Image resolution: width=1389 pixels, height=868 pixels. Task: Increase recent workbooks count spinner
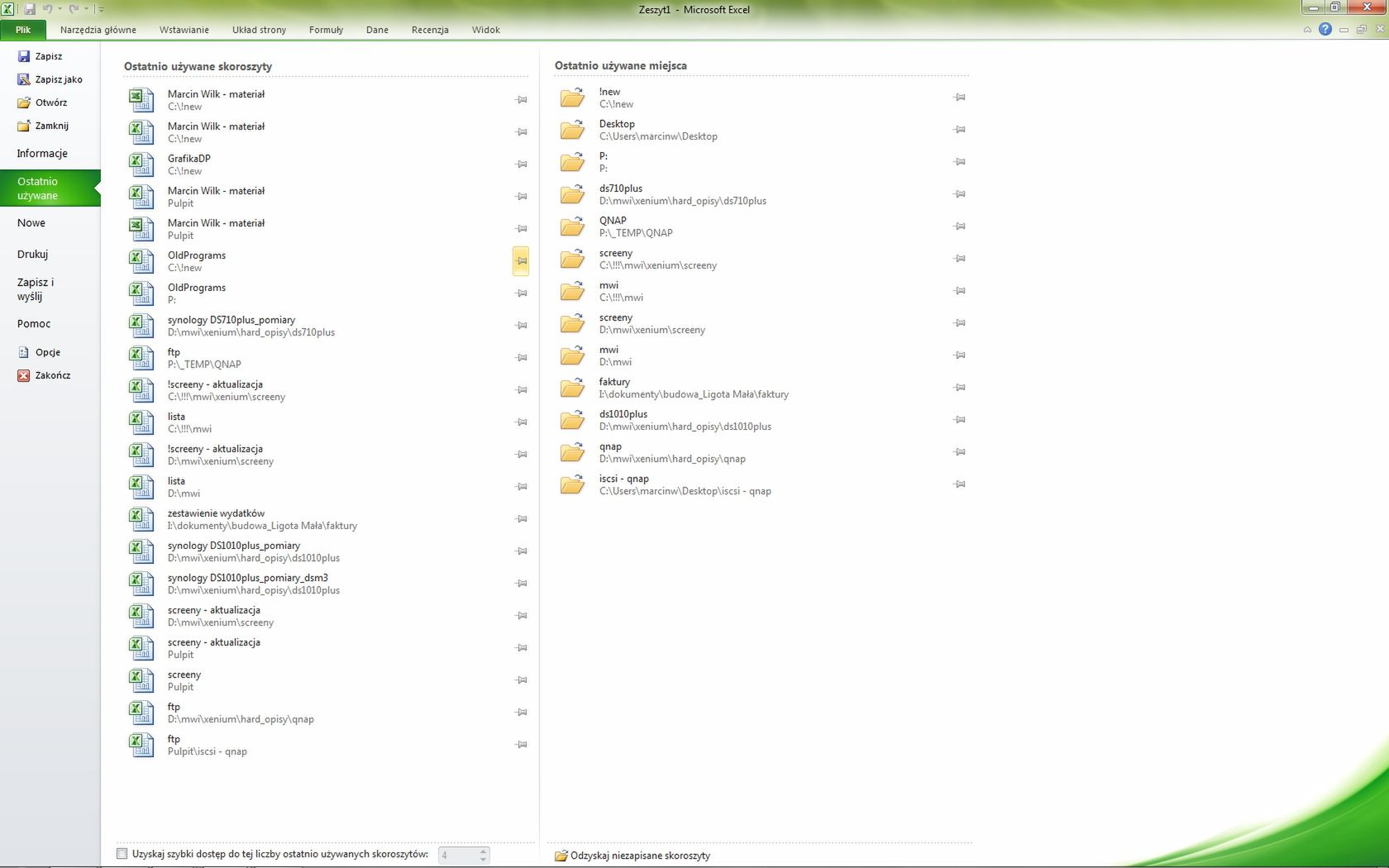[x=484, y=851]
